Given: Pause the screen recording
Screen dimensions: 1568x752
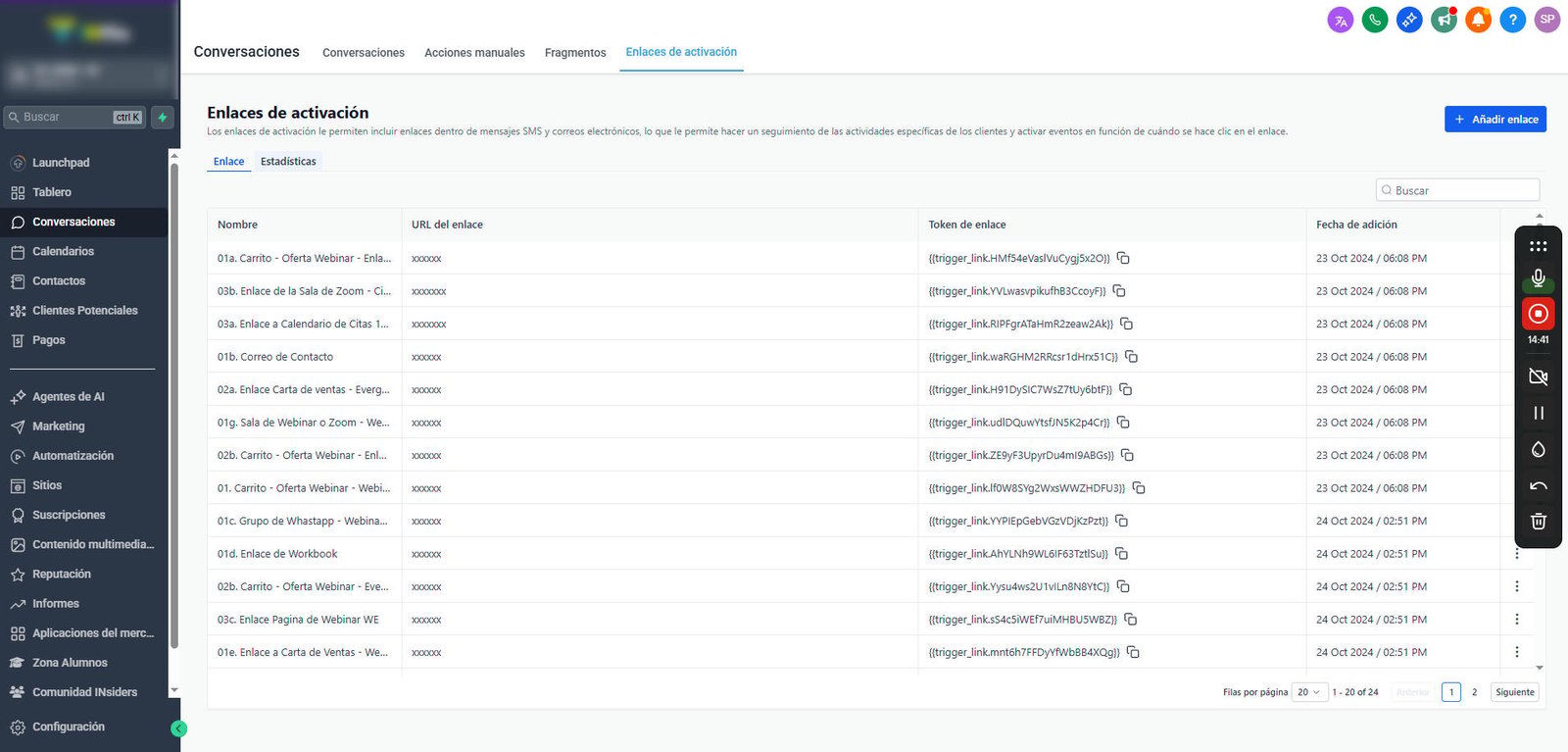Looking at the screenshot, I should [x=1539, y=413].
